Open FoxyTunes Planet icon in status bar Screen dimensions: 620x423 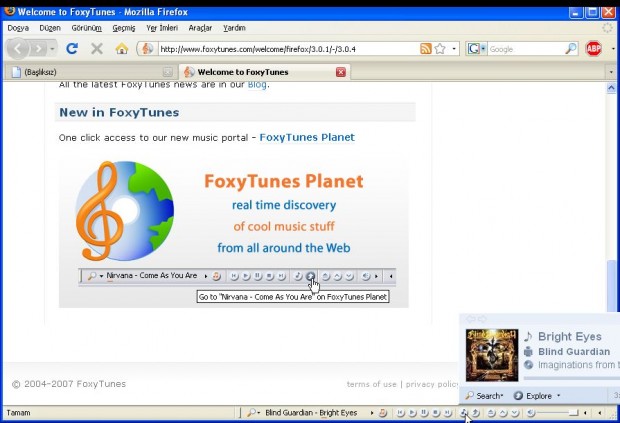[x=476, y=413]
